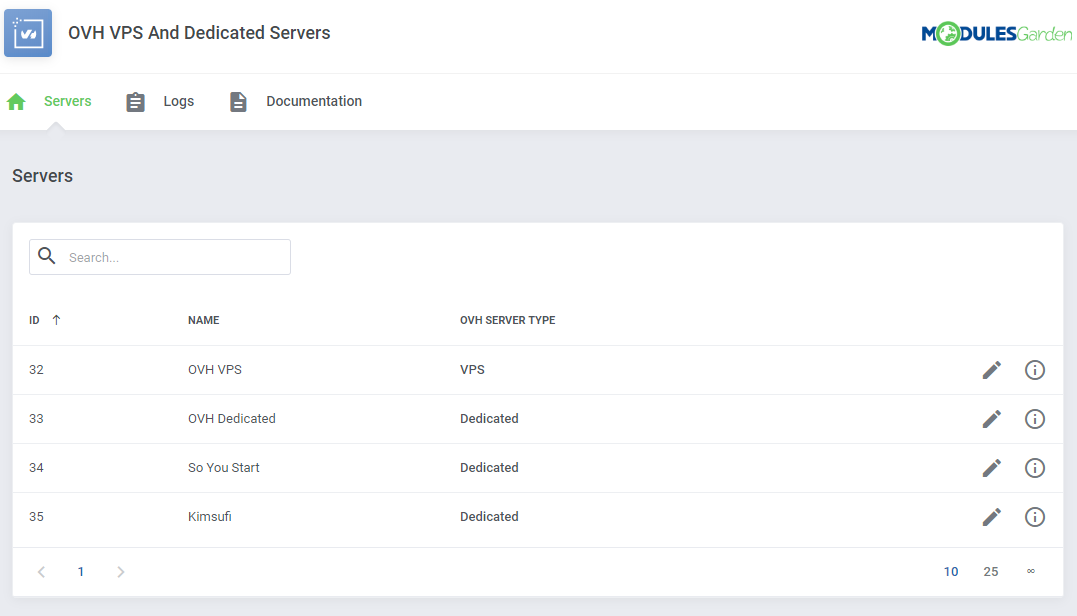The height and width of the screenshot is (616, 1077).
Task: Click server ID 35 cell
Action: 36,516
